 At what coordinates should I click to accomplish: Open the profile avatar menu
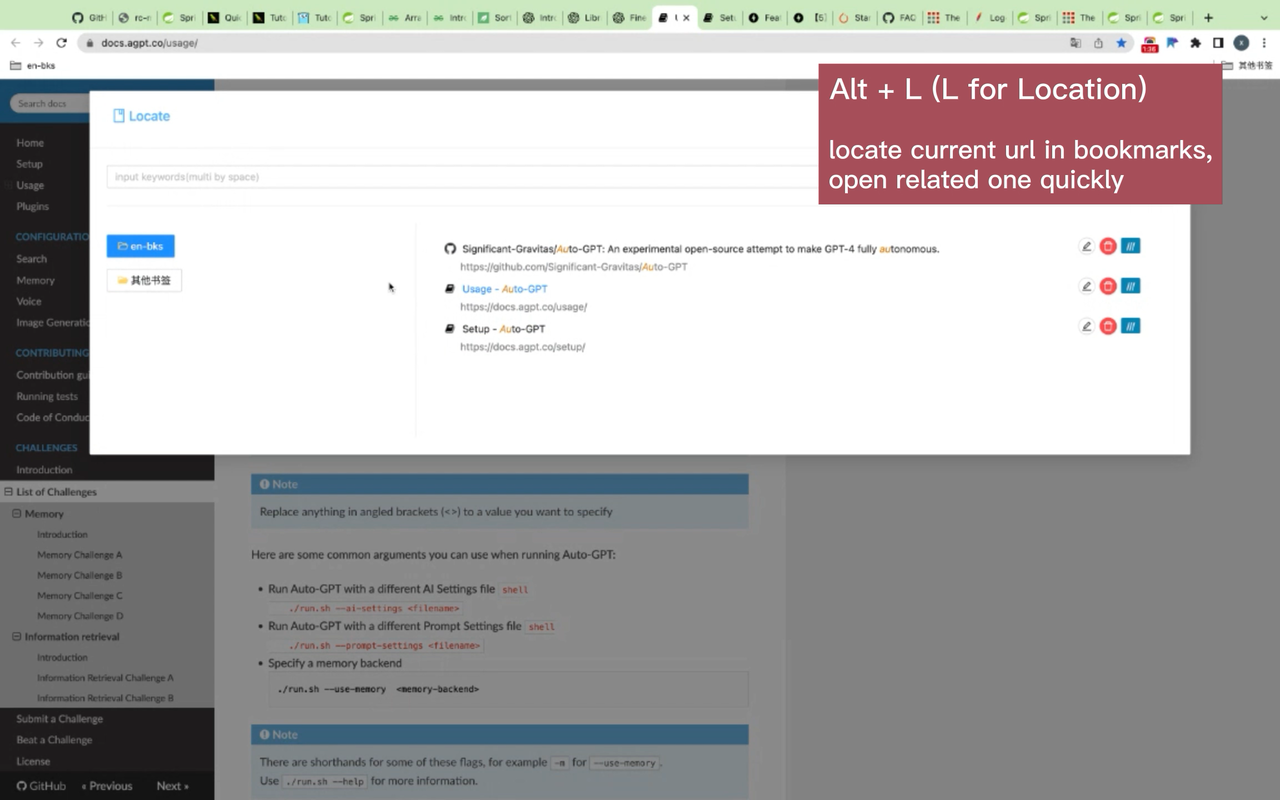tap(1241, 43)
